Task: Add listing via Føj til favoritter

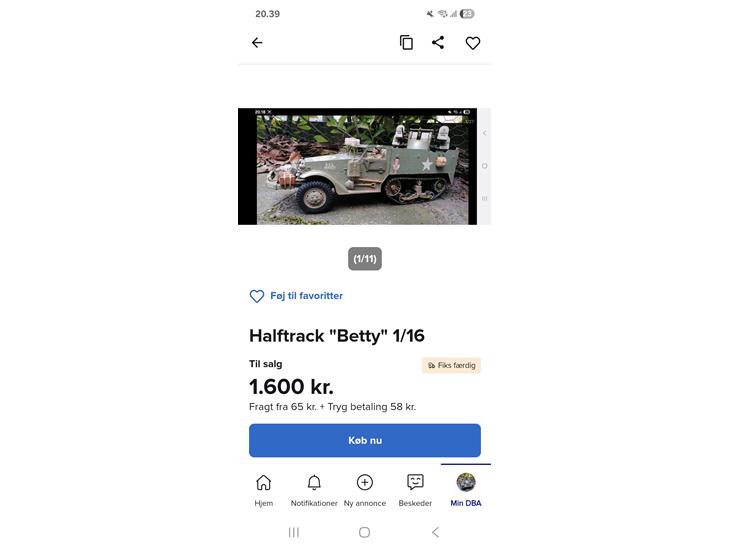Action: pos(296,296)
